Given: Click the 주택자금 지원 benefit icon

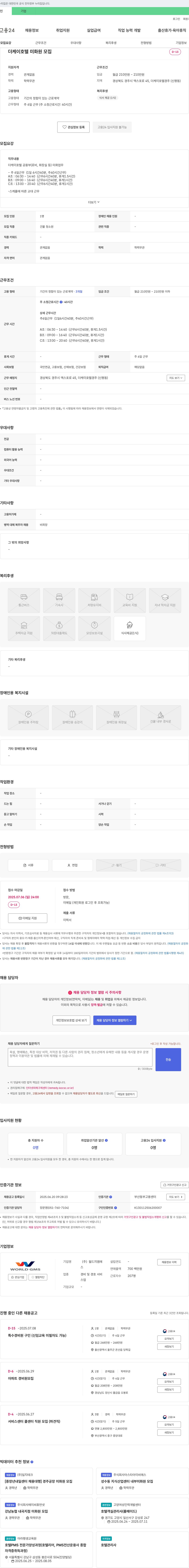Looking at the screenshot, I should pyautogui.click(x=24, y=628).
